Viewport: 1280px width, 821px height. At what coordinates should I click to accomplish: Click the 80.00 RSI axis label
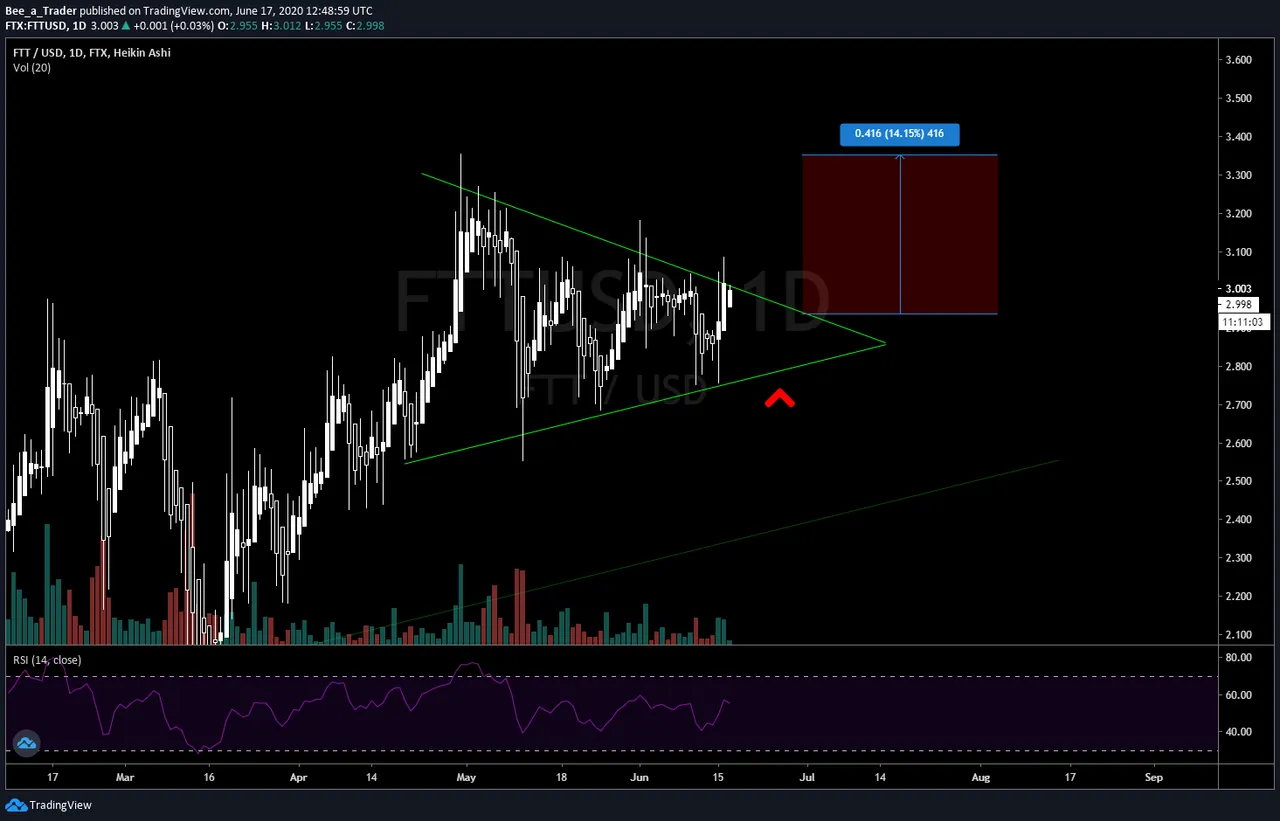1238,657
